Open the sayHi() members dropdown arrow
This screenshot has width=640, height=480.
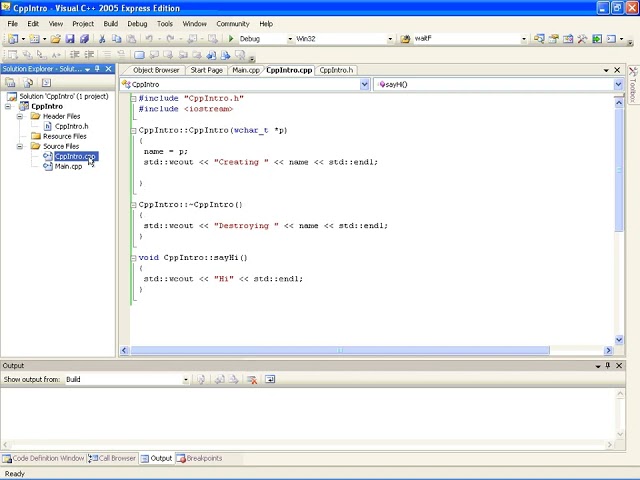coord(618,84)
